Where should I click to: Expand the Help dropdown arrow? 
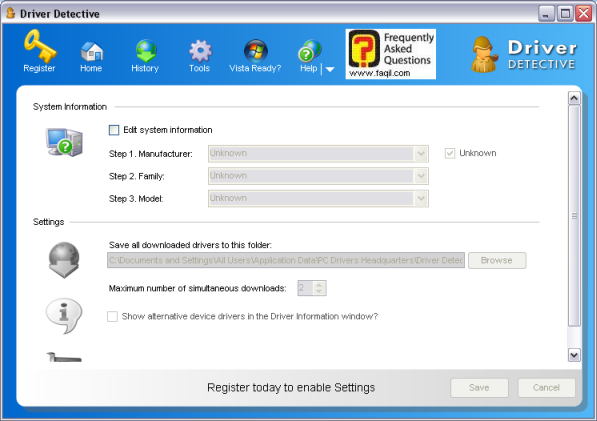(330, 69)
